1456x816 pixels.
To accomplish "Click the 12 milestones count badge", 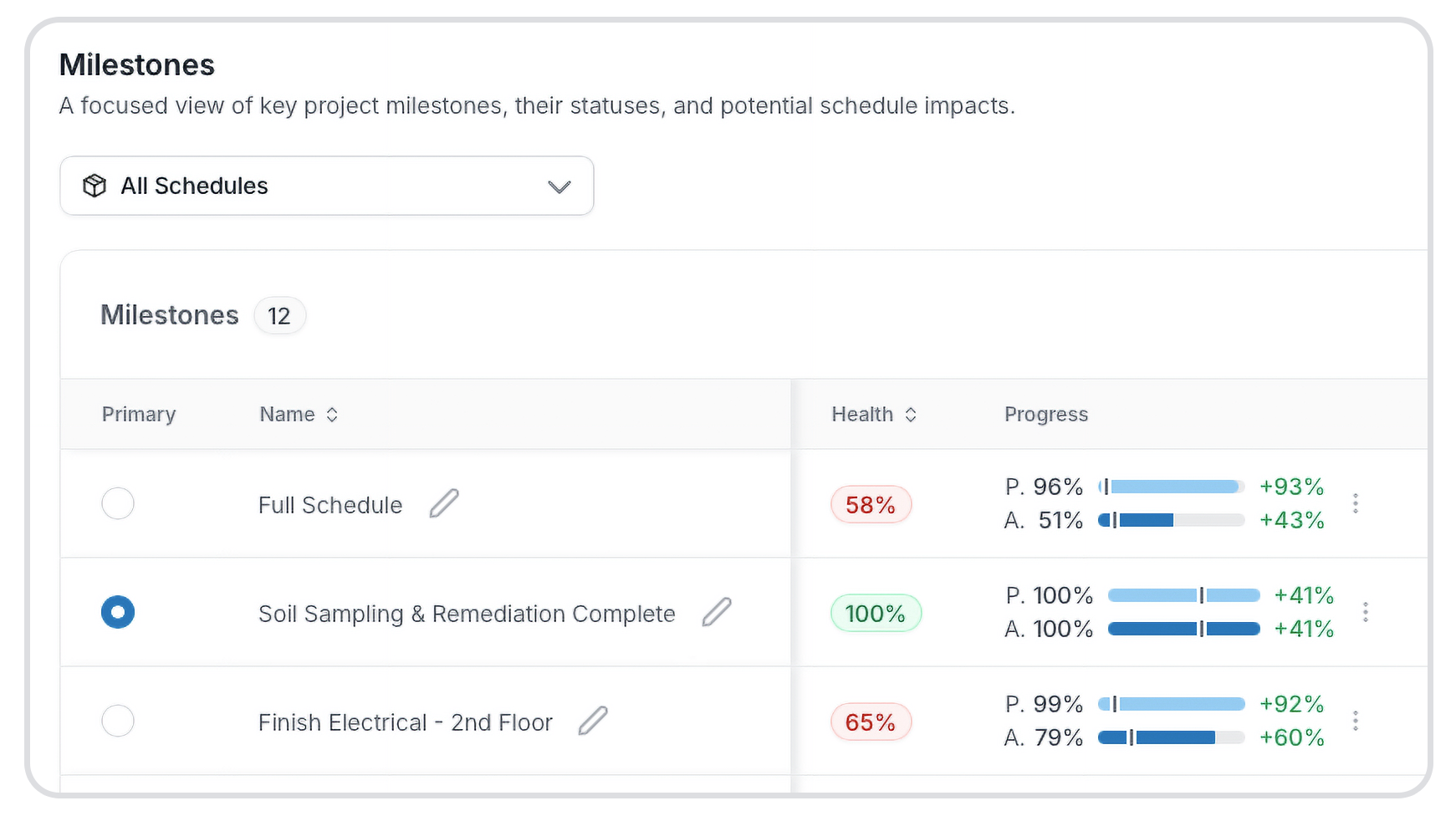I will 279,316.
